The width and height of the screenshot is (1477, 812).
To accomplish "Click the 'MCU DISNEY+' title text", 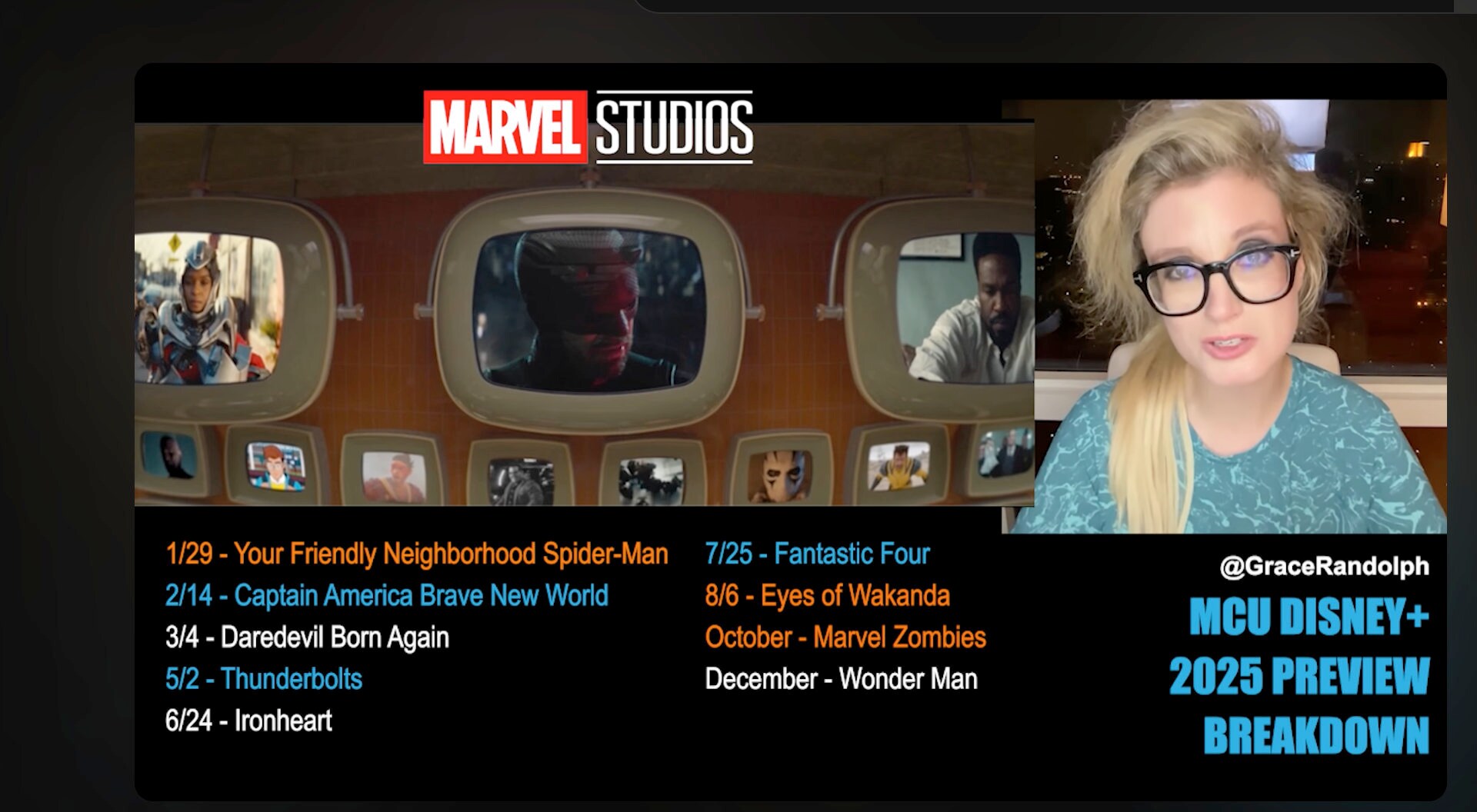I will (1309, 617).
